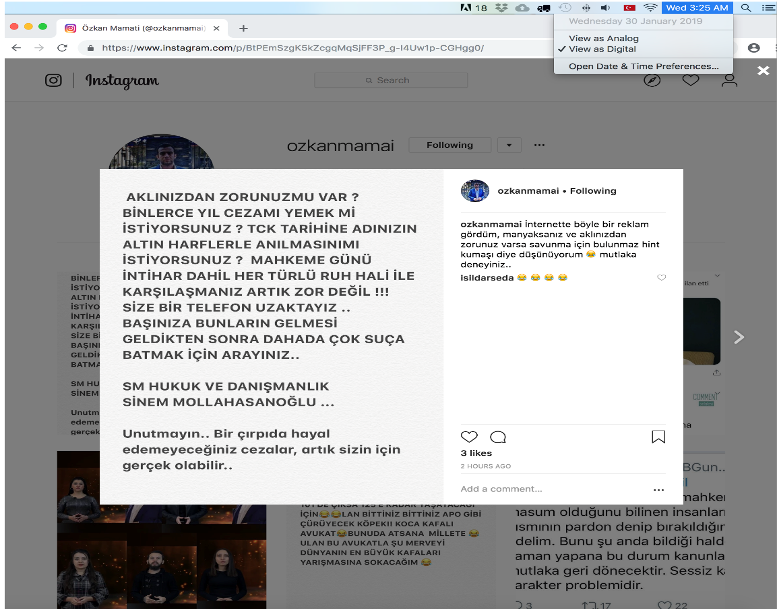Click the 2 HOURS AGO timestamp
Screen dimensions: 778x610
coord(485,466)
